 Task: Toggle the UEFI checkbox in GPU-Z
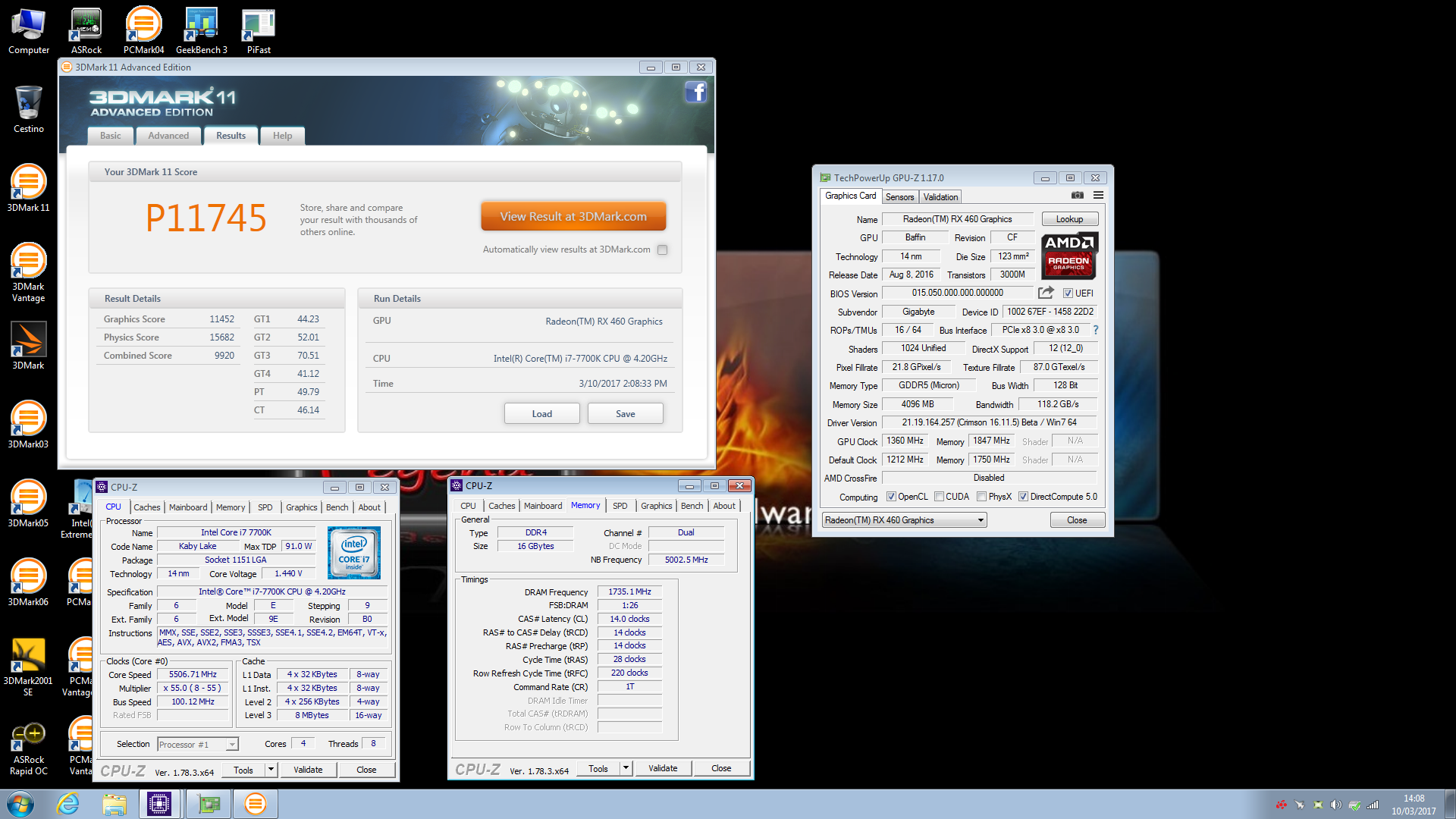click(1068, 293)
